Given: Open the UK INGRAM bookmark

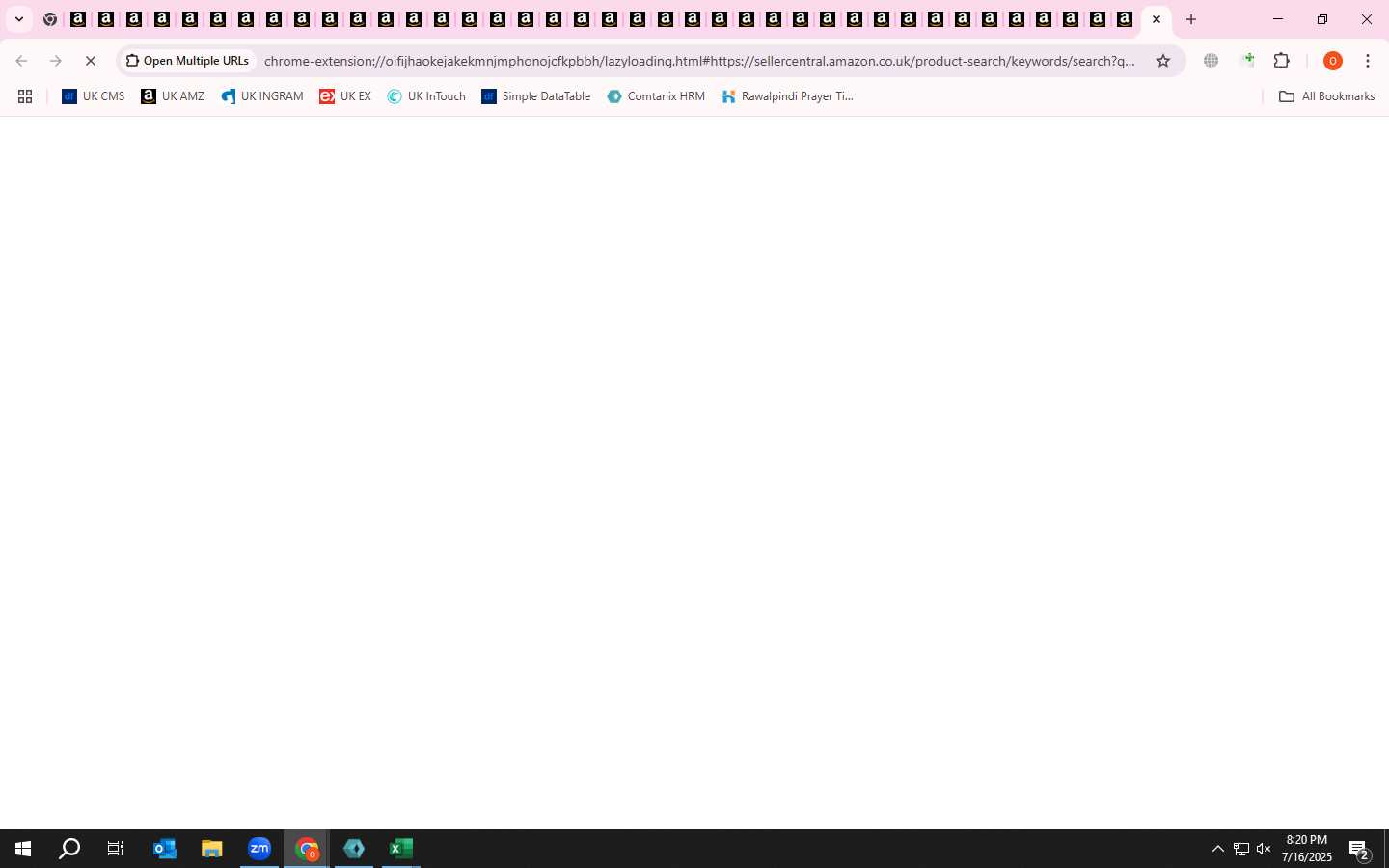Looking at the screenshot, I should click(262, 96).
